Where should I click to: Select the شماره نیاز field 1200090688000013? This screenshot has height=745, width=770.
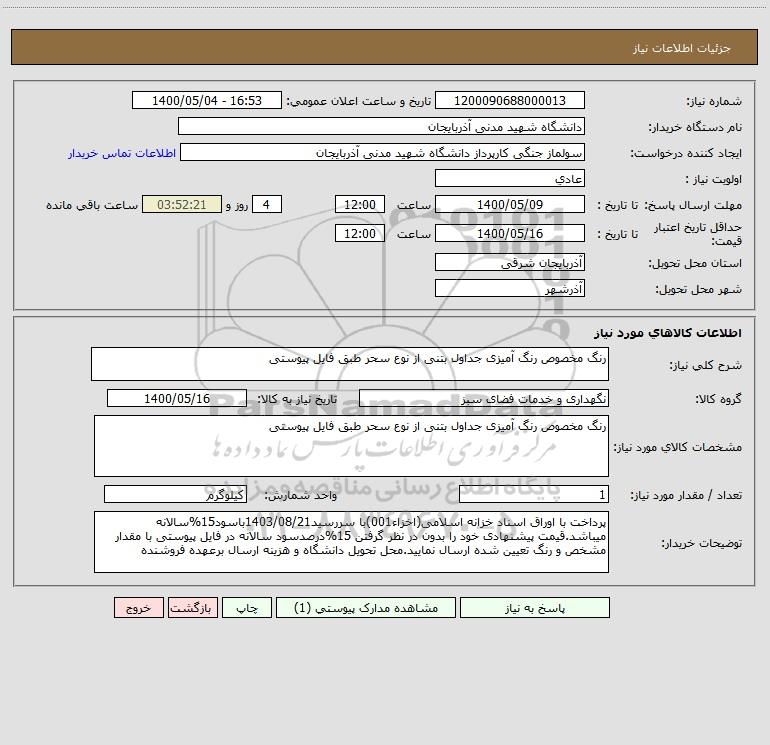[x=510, y=100]
